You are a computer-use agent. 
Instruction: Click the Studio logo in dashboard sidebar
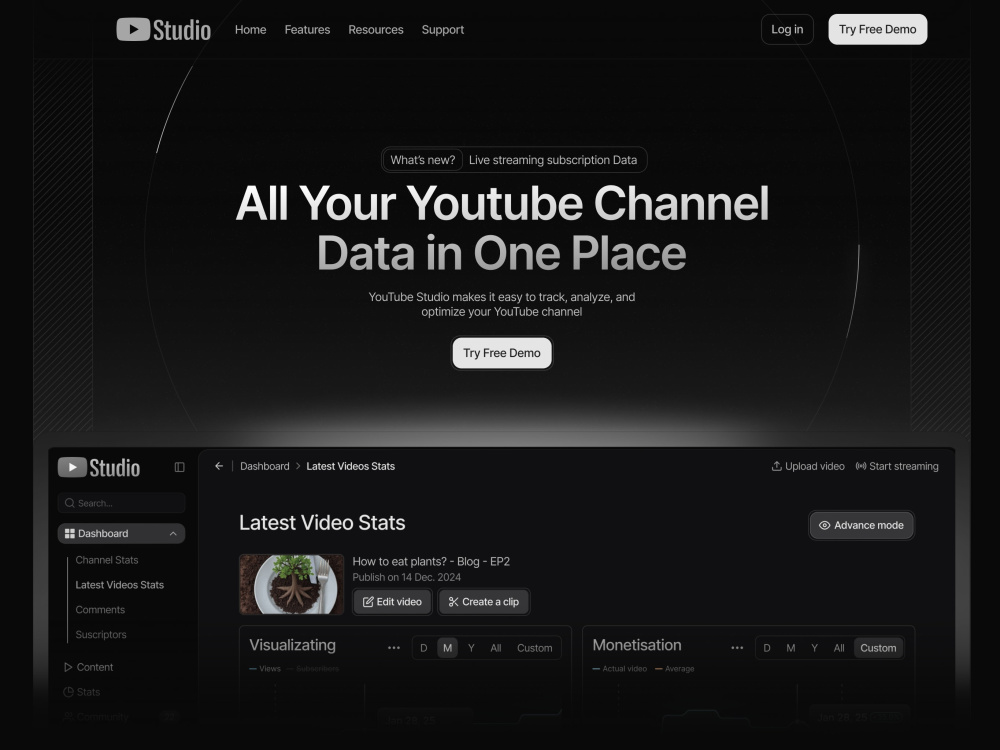click(99, 467)
